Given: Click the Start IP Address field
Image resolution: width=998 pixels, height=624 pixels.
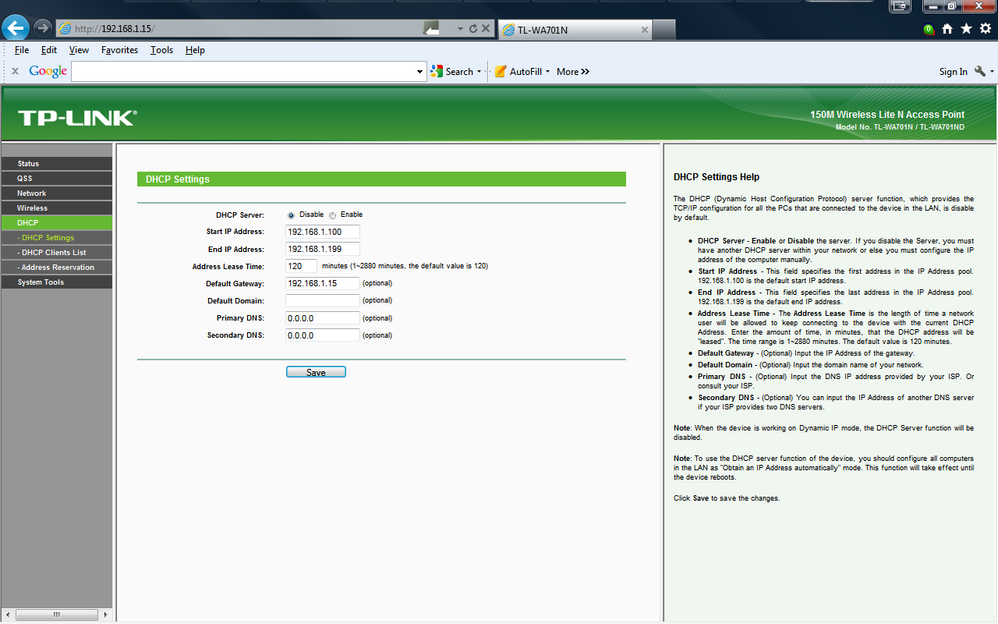Looking at the screenshot, I should [x=322, y=232].
